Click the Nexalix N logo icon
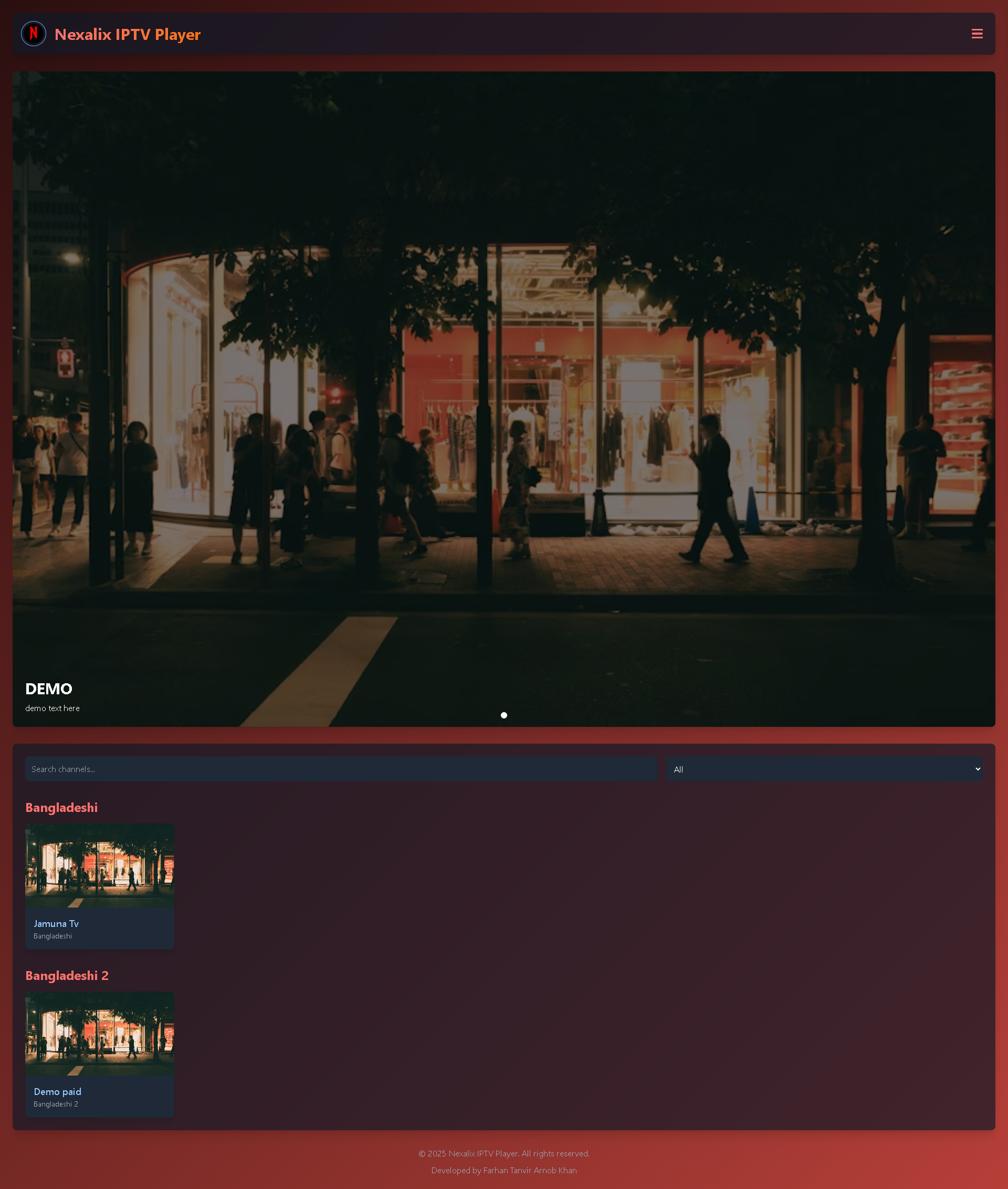This screenshot has width=1008, height=1189. tap(34, 34)
